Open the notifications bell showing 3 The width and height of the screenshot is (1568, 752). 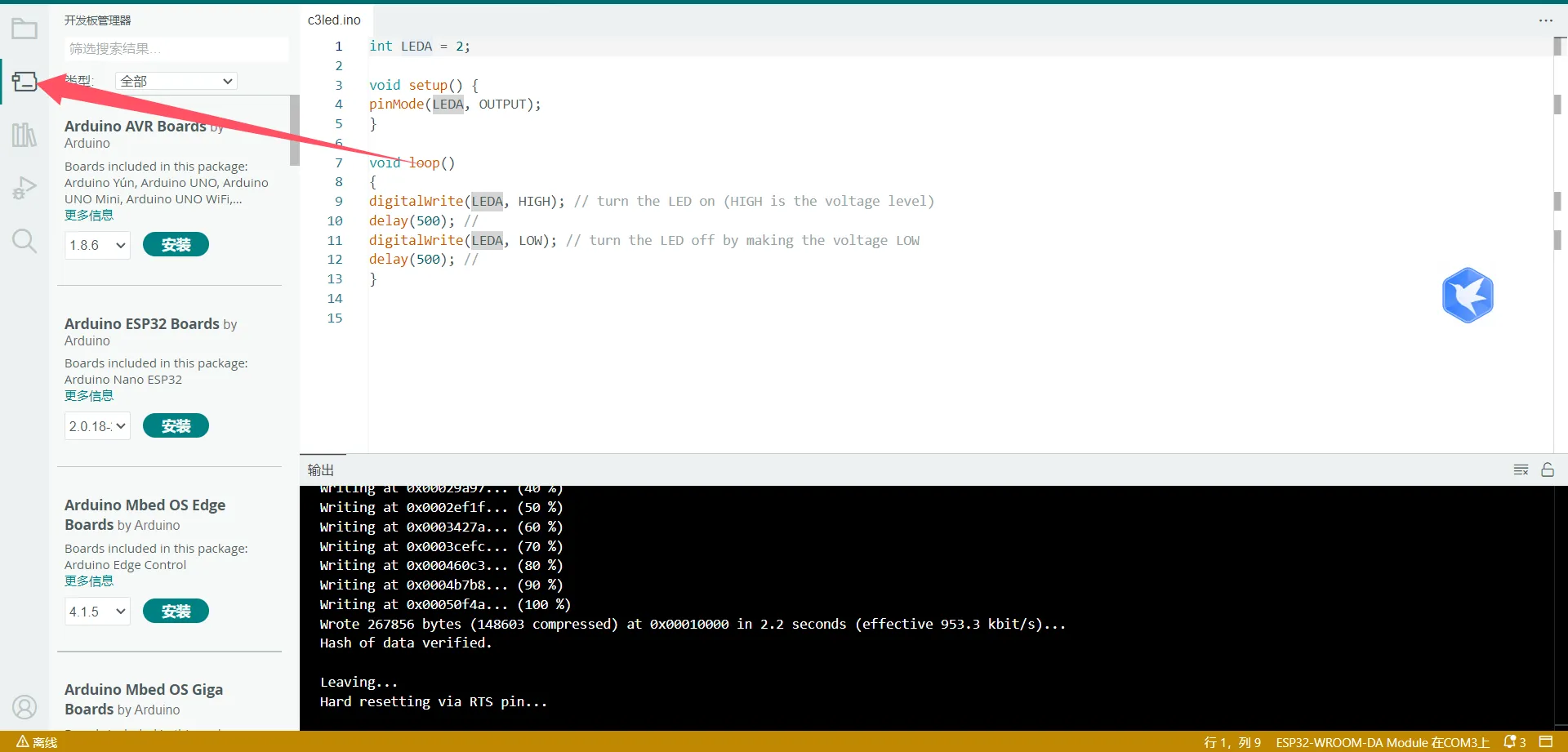(1514, 741)
